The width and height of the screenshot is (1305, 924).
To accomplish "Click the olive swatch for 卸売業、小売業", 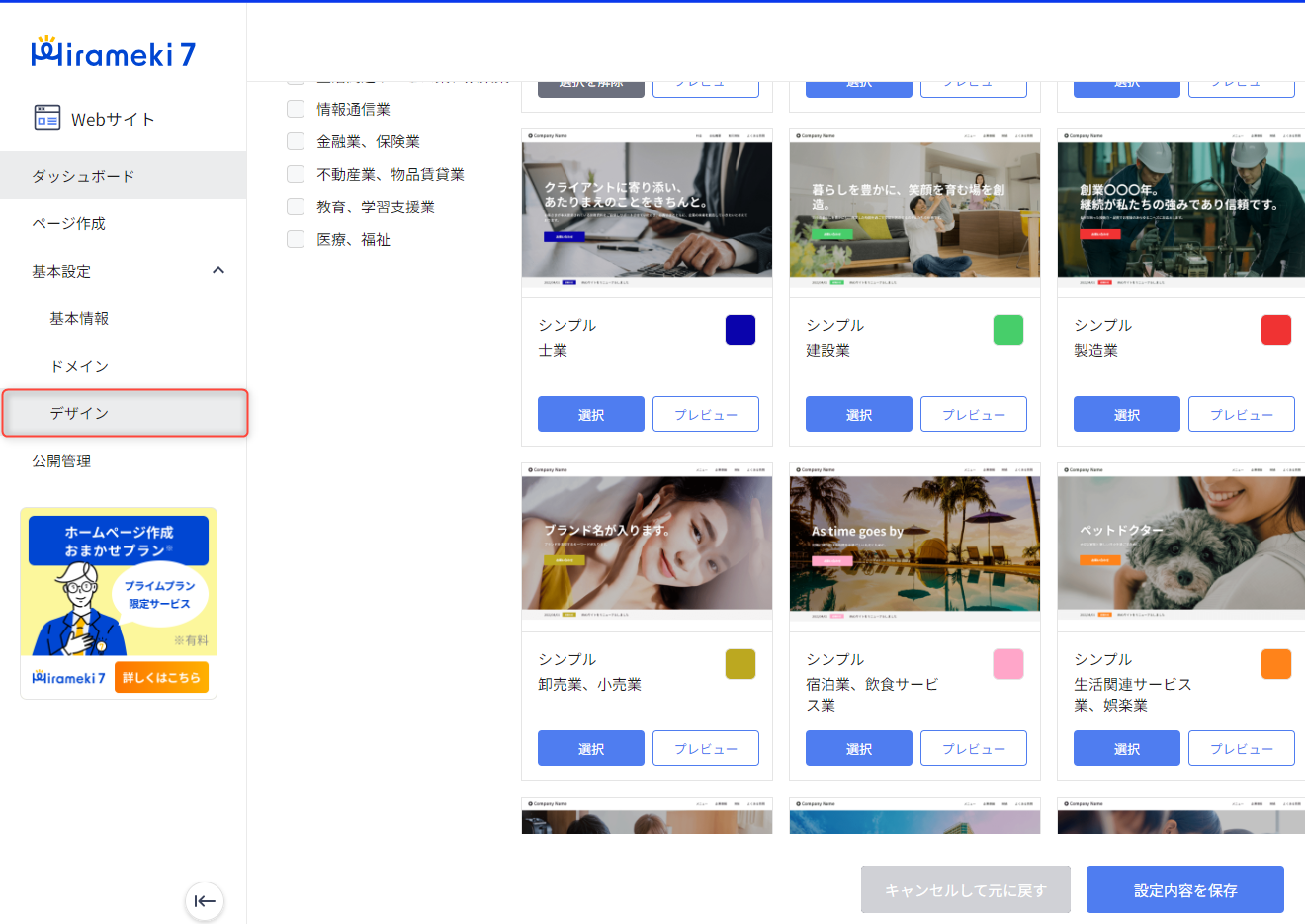I will click(x=740, y=664).
